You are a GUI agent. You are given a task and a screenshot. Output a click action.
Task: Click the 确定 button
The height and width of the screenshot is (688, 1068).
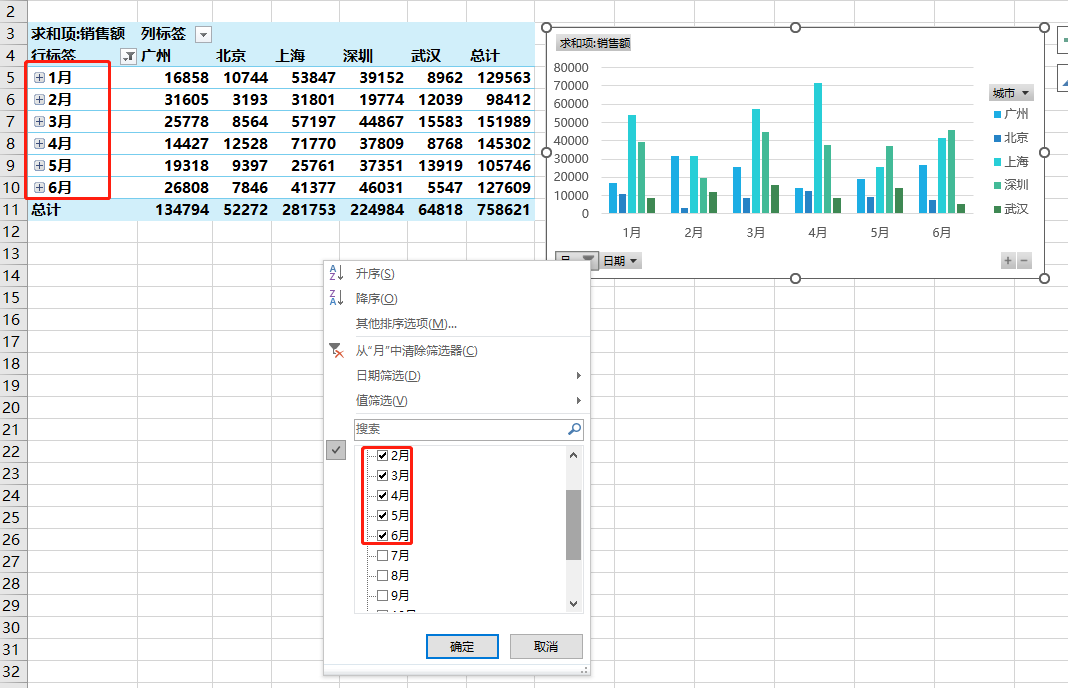point(462,646)
